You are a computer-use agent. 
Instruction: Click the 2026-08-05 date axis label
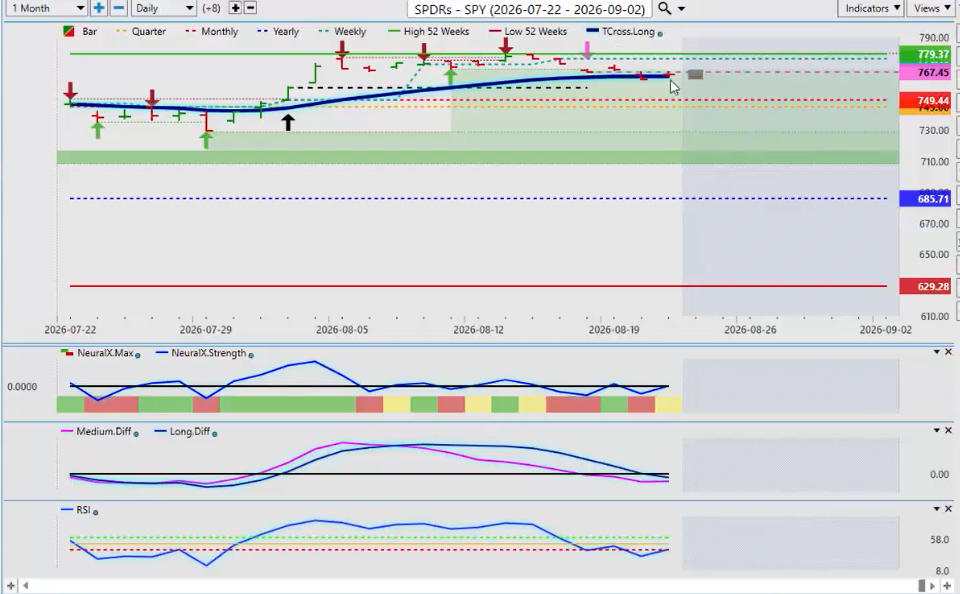coord(342,329)
